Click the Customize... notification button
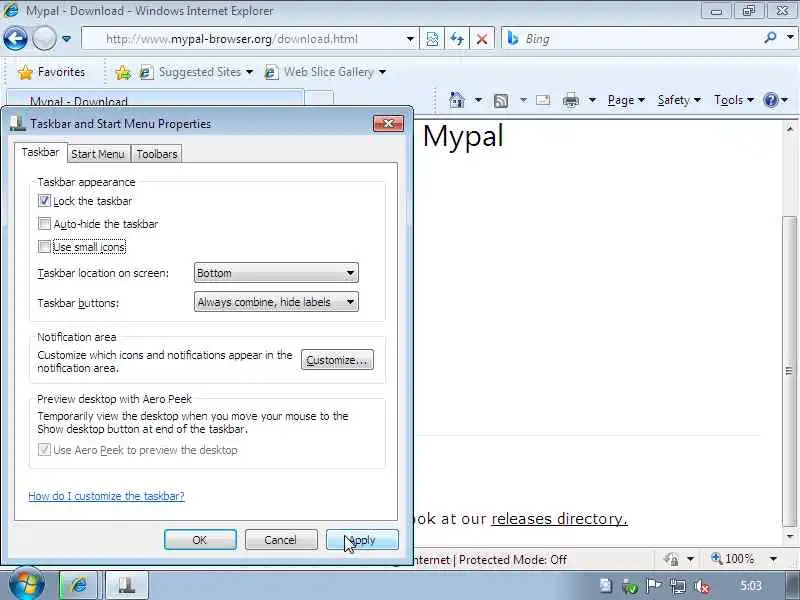Viewport: 800px width, 600px height. click(x=337, y=360)
